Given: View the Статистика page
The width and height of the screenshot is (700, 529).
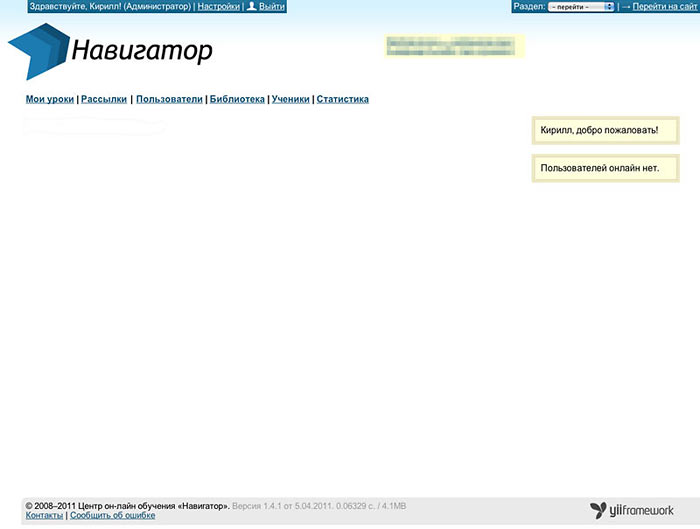Looking at the screenshot, I should coord(343,99).
